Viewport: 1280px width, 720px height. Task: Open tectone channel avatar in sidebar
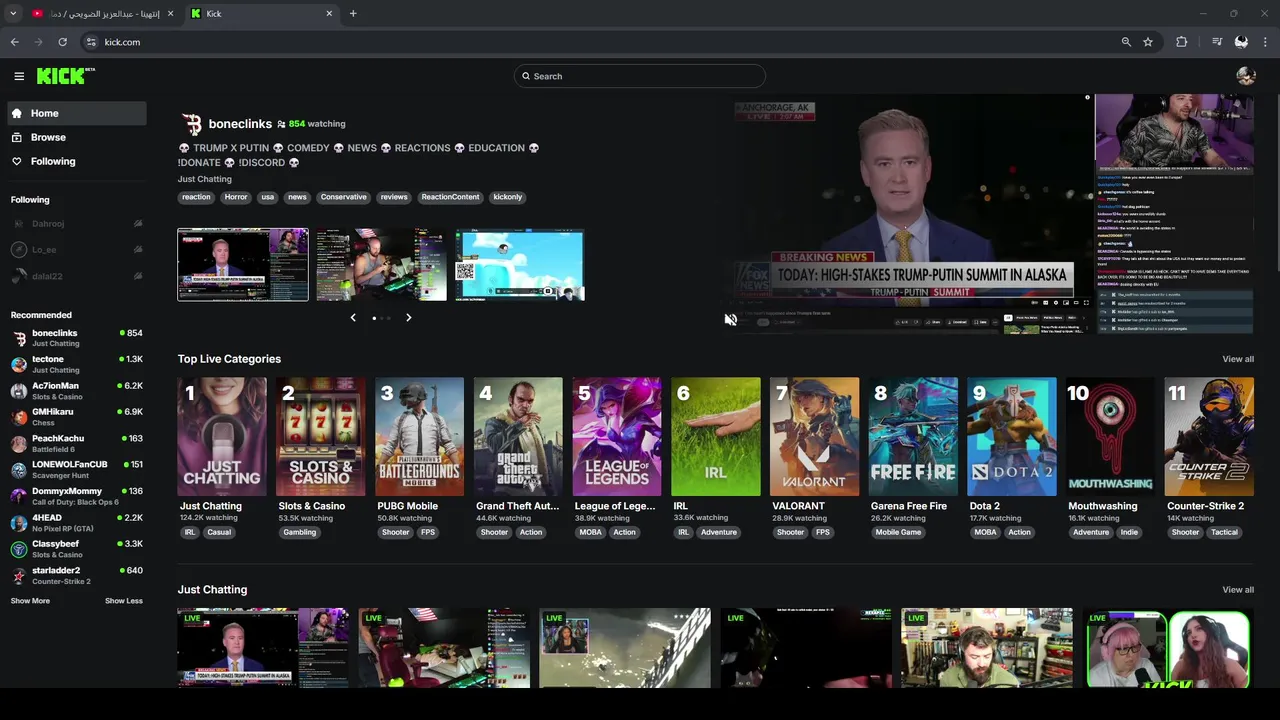click(x=19, y=364)
